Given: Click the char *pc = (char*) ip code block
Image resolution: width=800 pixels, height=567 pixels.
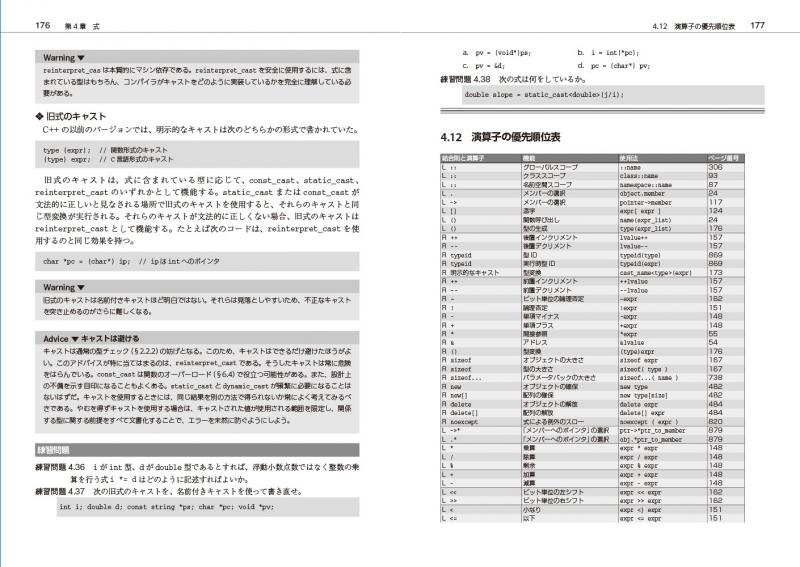Looking at the screenshot, I should click(x=197, y=261).
